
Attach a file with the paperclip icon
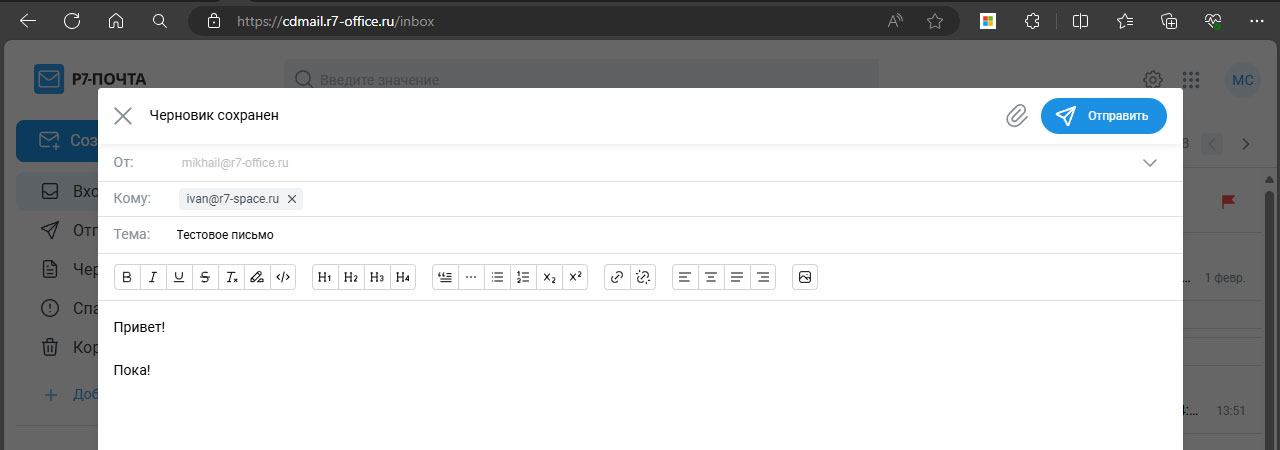coord(1016,116)
